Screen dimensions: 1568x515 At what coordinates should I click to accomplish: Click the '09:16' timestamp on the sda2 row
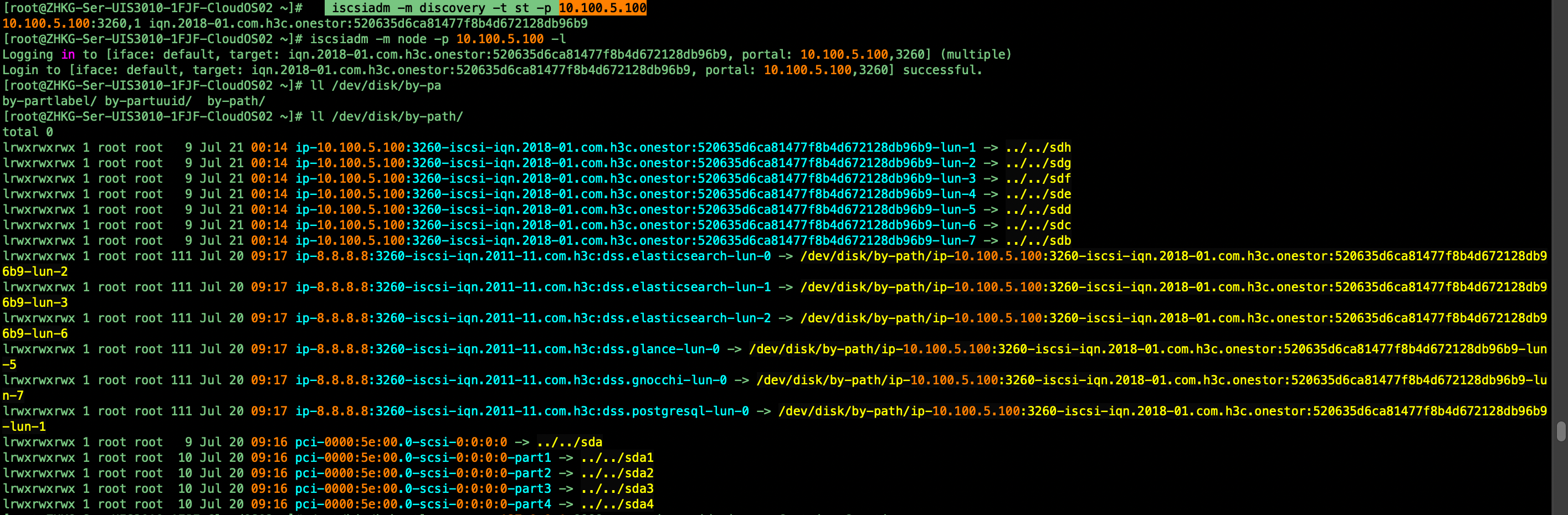point(269,473)
